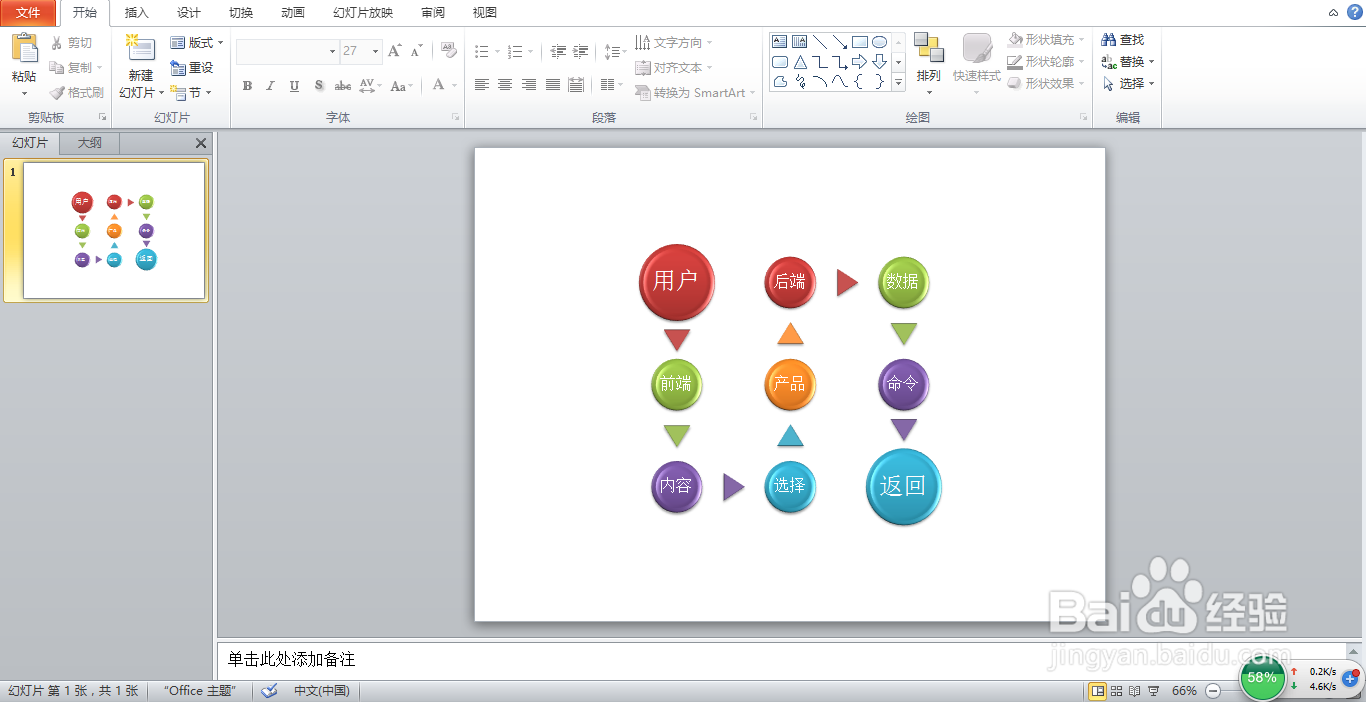Select the Format Painter brush
The image size is (1366, 702).
[76, 93]
